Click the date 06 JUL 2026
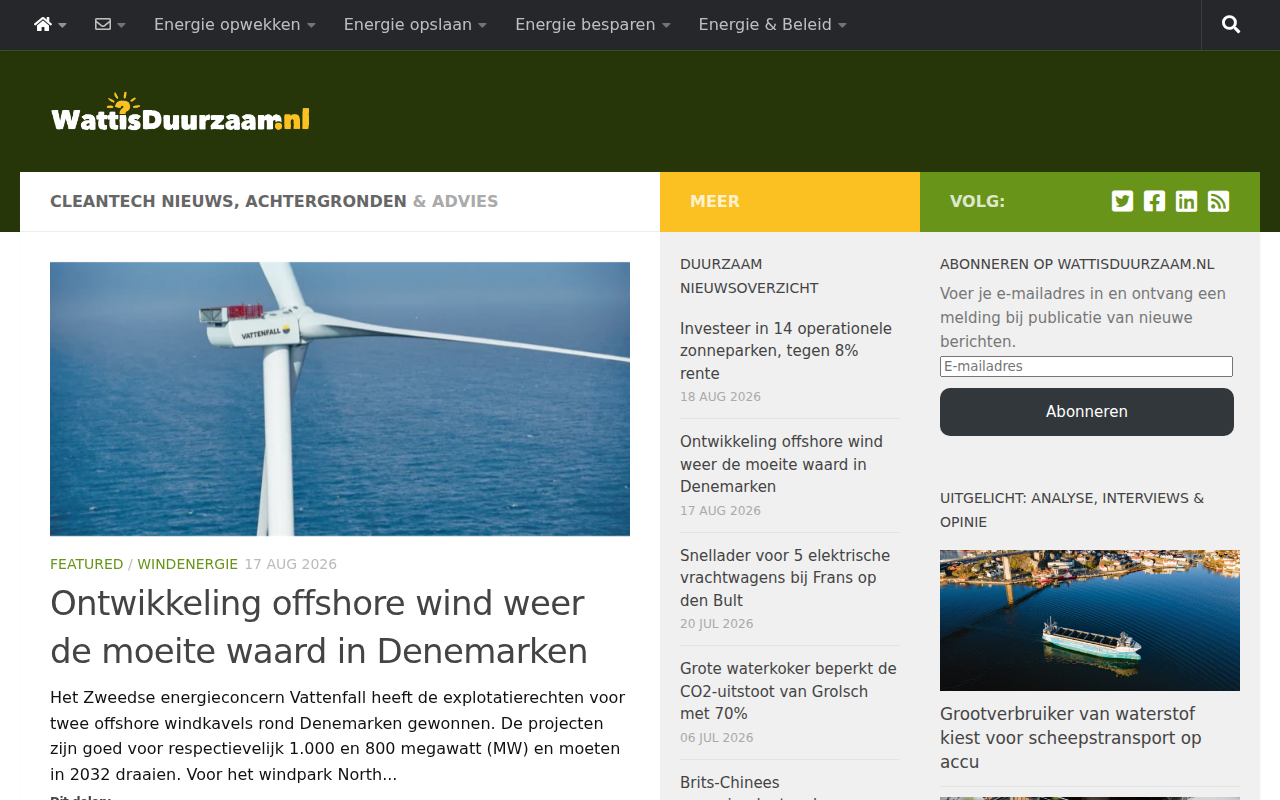 (x=717, y=738)
